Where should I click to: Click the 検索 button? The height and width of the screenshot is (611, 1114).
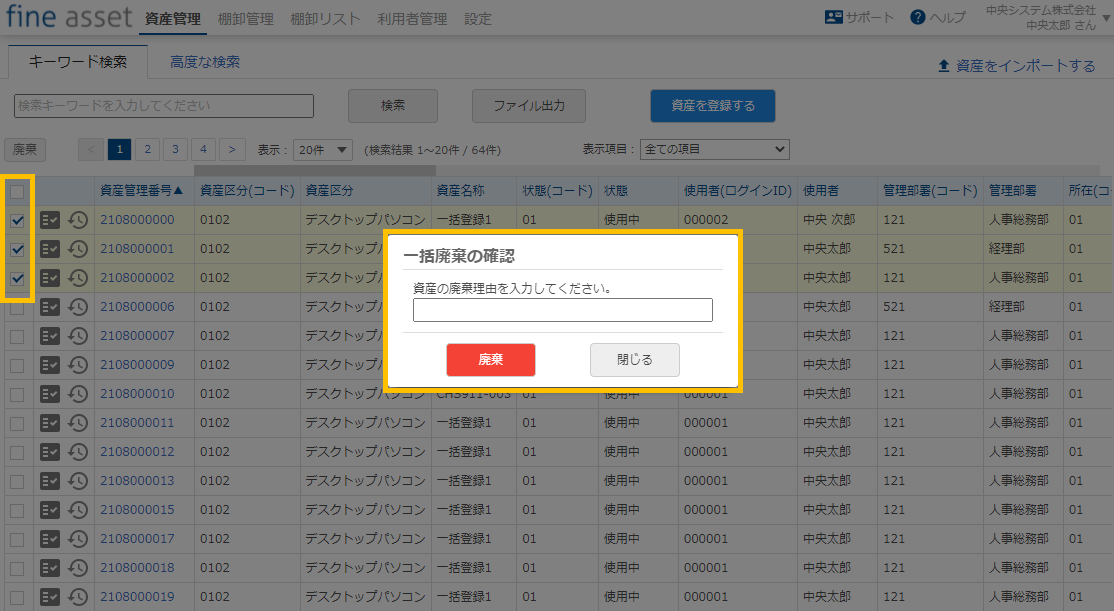[x=393, y=106]
